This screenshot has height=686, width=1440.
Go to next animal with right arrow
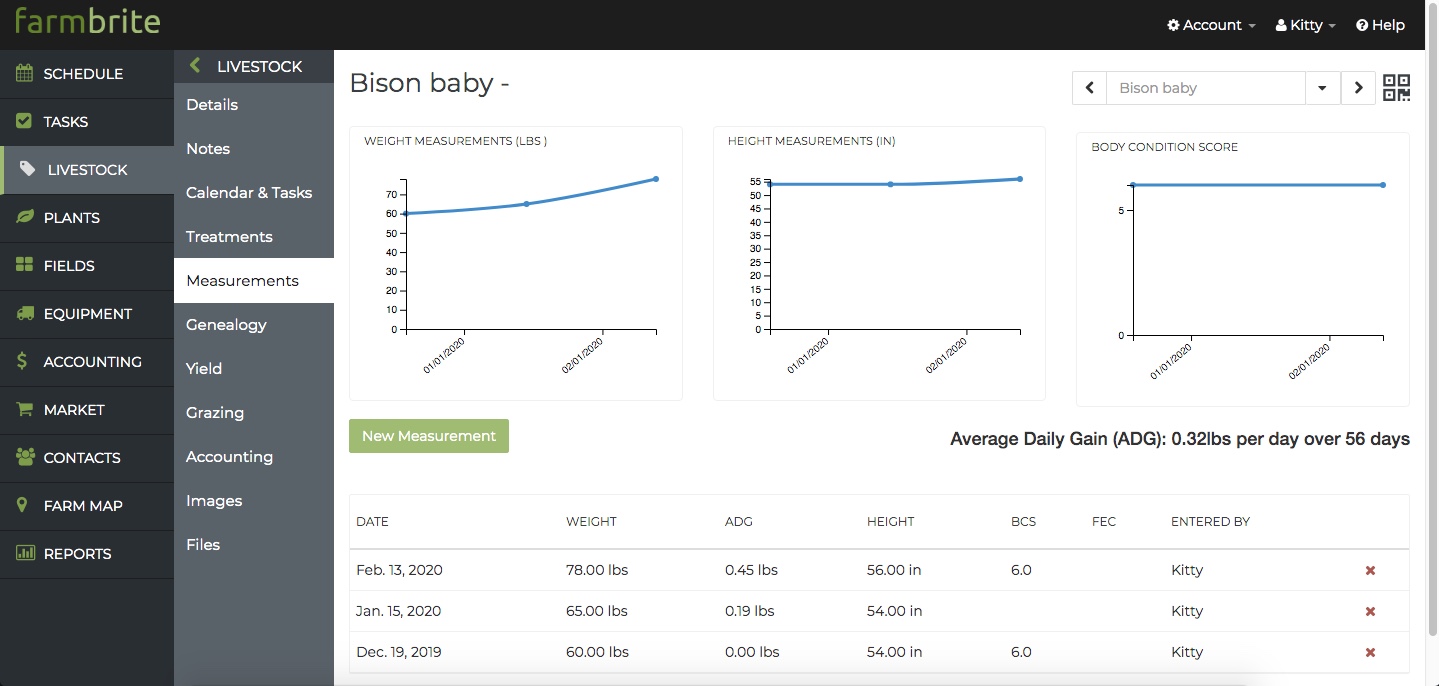click(x=1357, y=88)
